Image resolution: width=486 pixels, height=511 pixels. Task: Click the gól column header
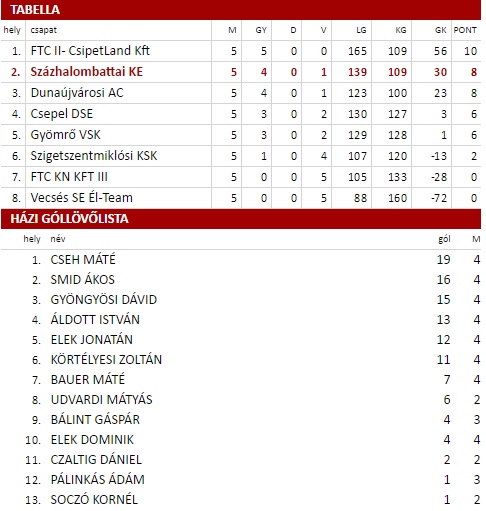444,239
